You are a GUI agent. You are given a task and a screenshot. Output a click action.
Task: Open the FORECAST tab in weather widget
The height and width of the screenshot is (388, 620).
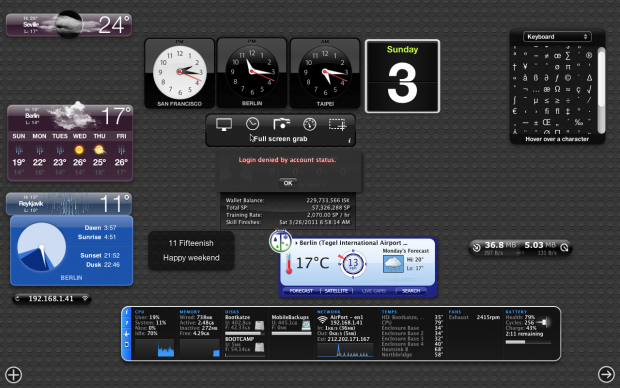(301, 291)
